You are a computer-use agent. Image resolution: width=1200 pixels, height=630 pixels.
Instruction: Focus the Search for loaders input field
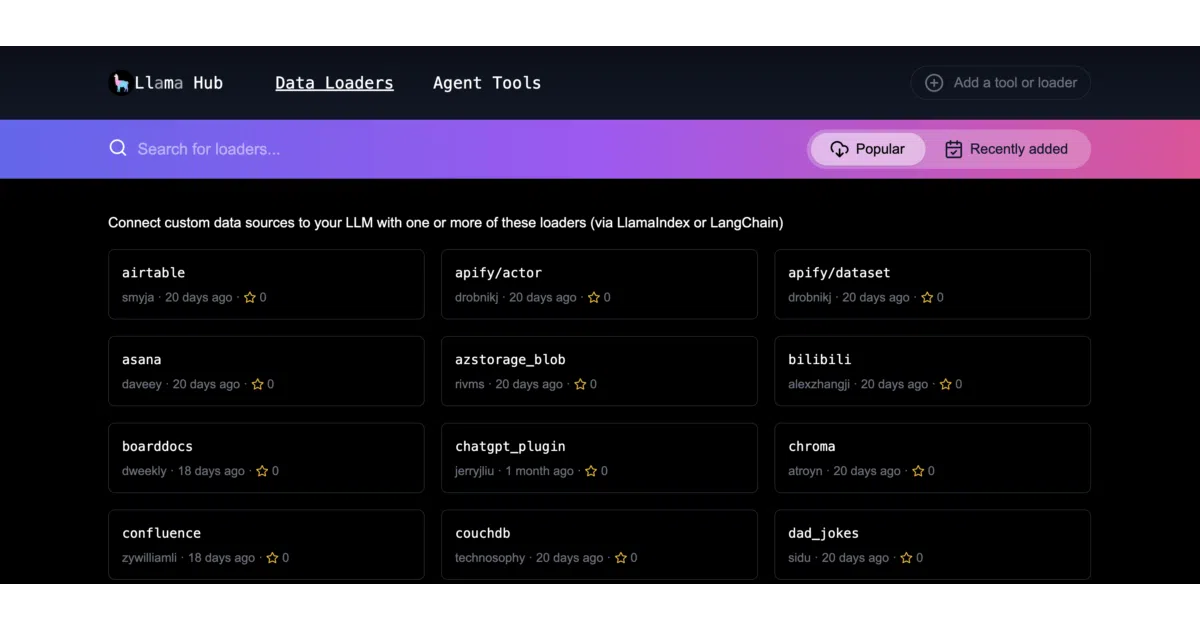(x=450, y=149)
